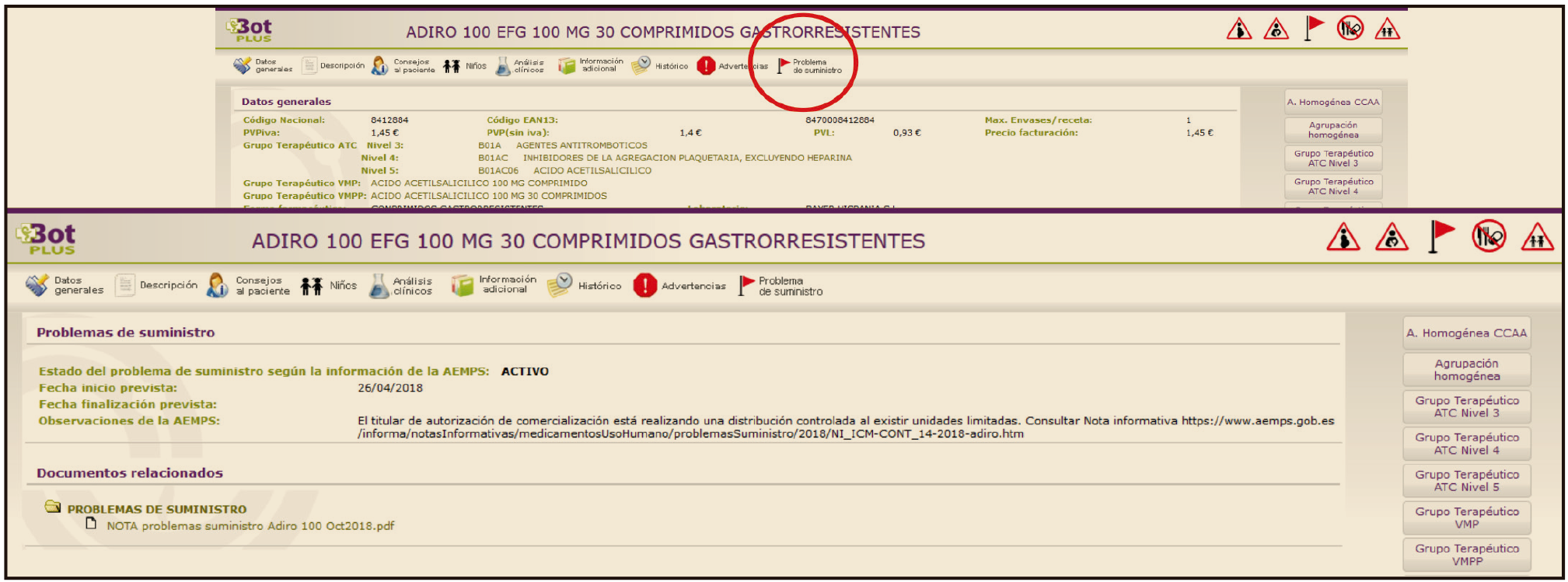Click the children warning triangle in the lower header
The image size is (1568, 582).
pos(1537,237)
